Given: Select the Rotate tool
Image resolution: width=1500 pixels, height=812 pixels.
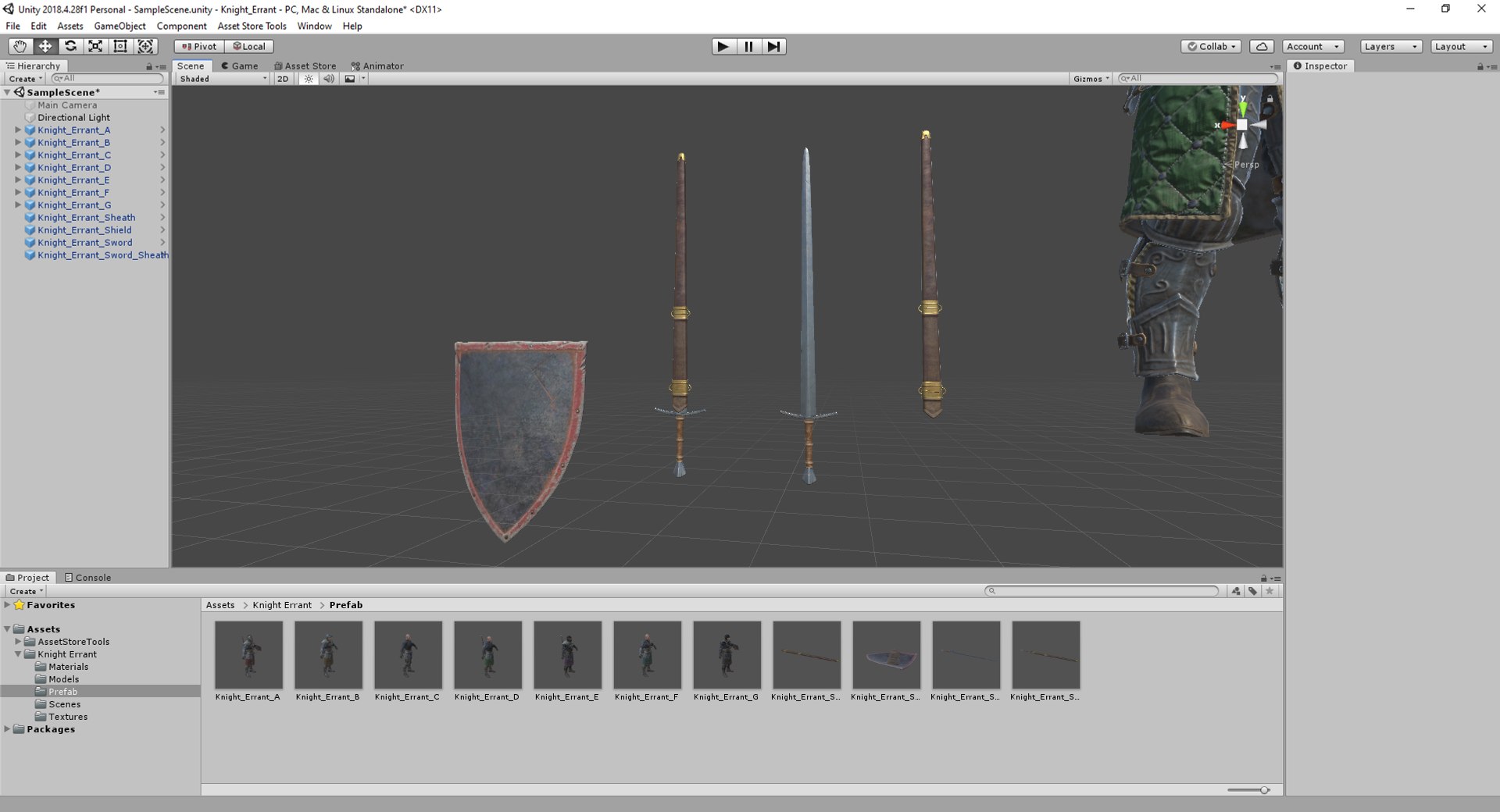Looking at the screenshot, I should point(70,46).
